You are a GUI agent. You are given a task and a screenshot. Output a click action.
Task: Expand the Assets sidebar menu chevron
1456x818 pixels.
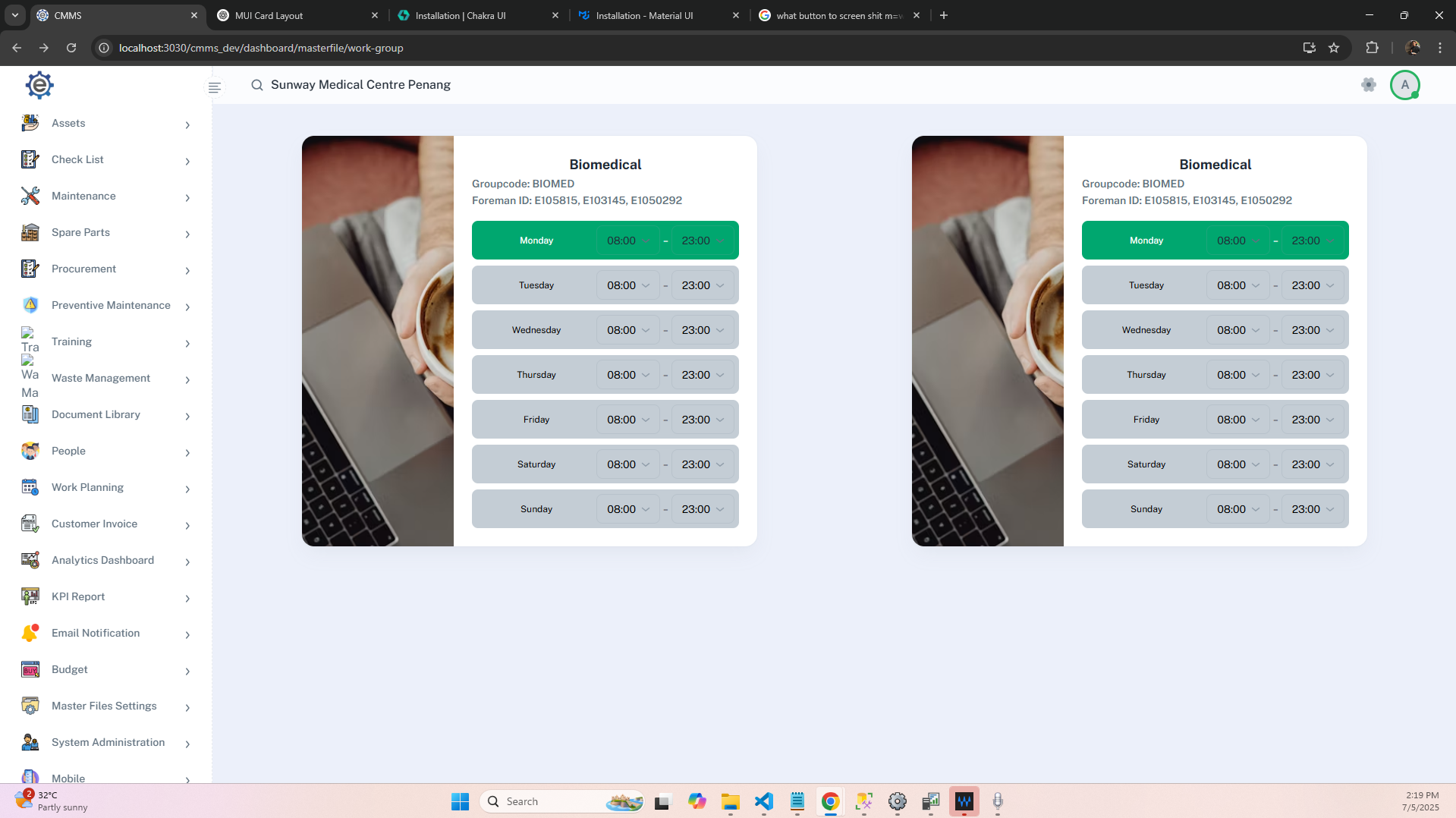coord(187,124)
